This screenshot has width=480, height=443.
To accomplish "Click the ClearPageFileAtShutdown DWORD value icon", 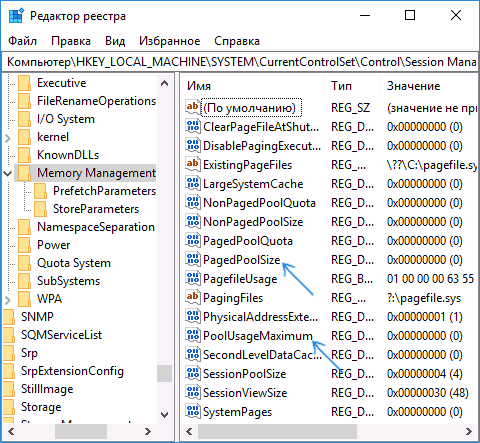I will pos(193,127).
